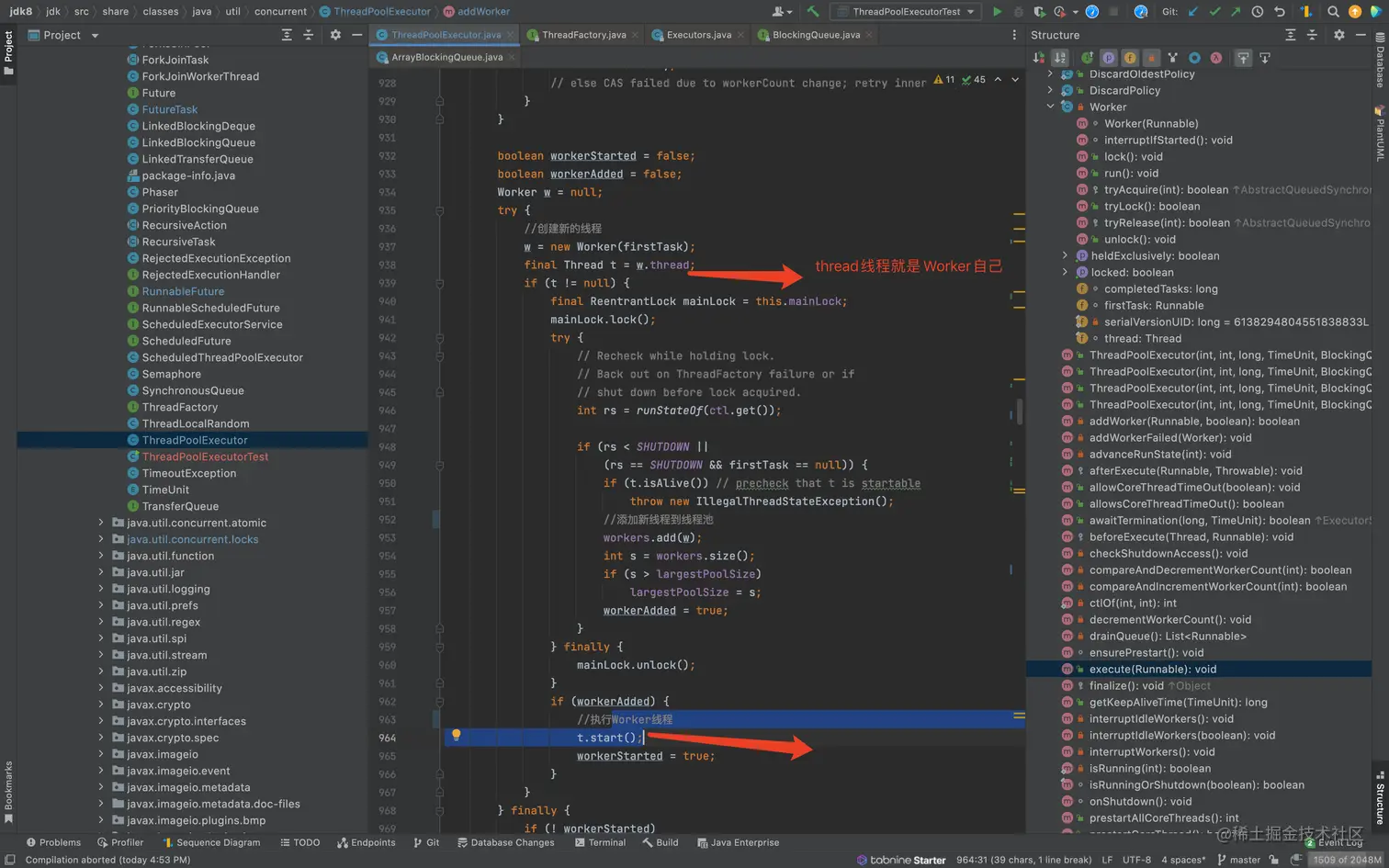Open the Database tool window on right edge
1389x868 pixels.
1380,61
